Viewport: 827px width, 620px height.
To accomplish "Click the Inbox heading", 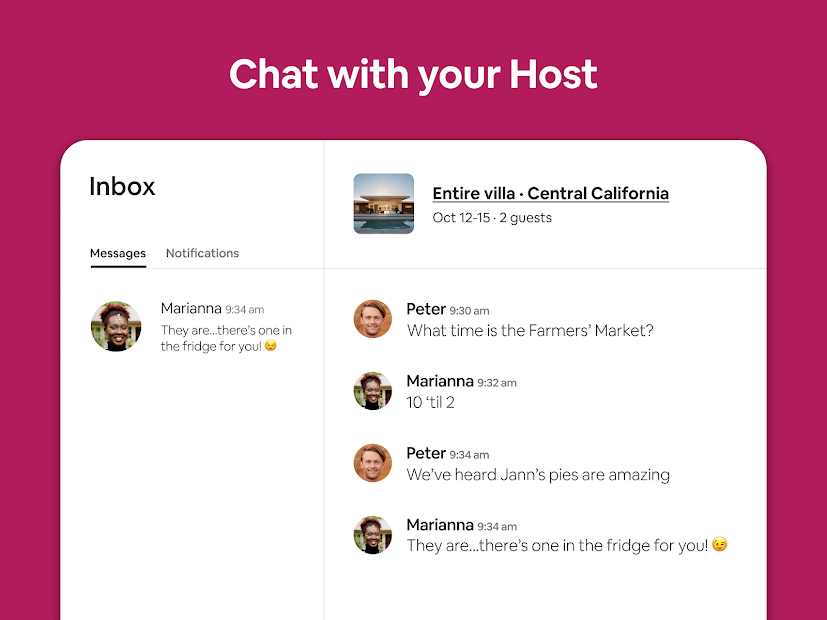I will tap(122, 187).
